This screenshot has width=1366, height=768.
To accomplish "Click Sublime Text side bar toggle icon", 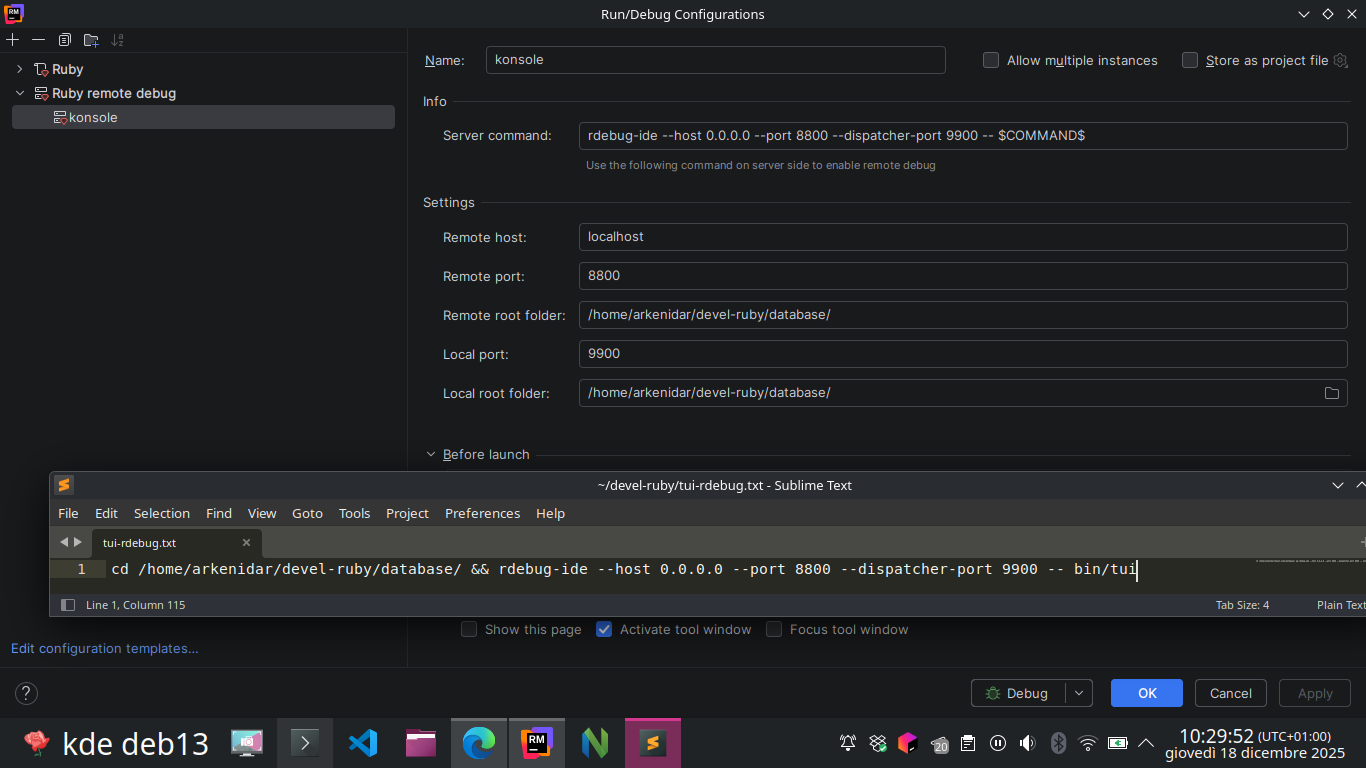I will 68,605.
